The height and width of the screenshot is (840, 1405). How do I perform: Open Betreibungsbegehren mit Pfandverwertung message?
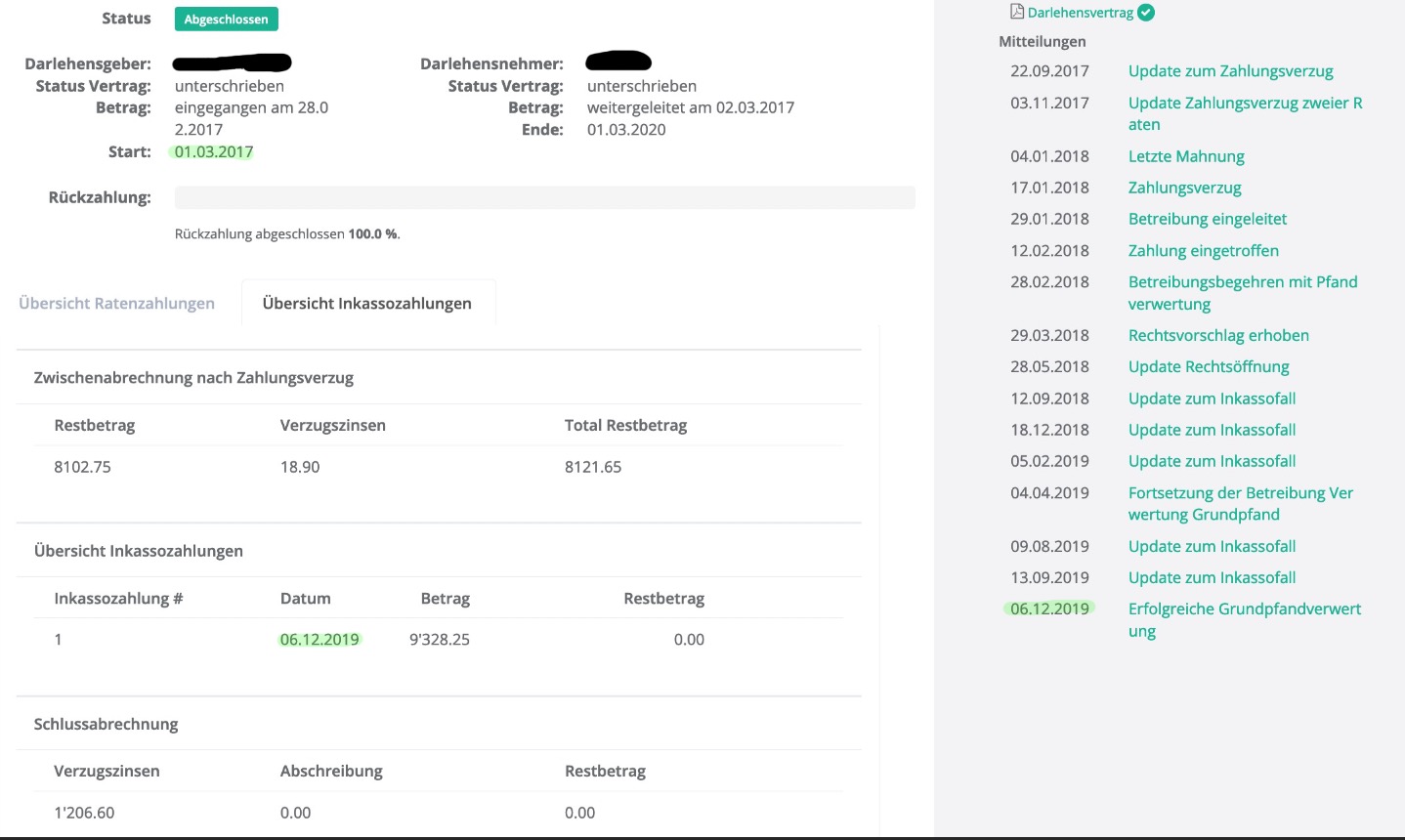click(1243, 293)
